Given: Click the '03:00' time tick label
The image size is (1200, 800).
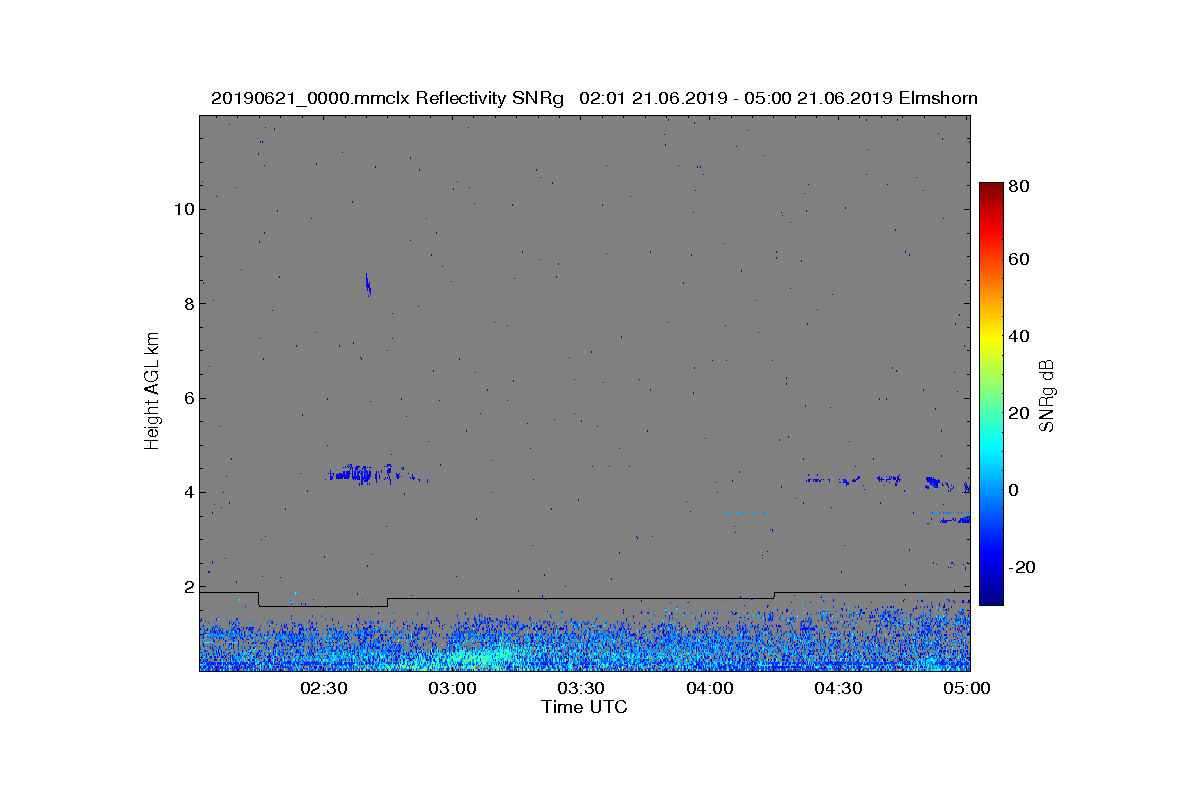Looking at the screenshot, I should (452, 689).
